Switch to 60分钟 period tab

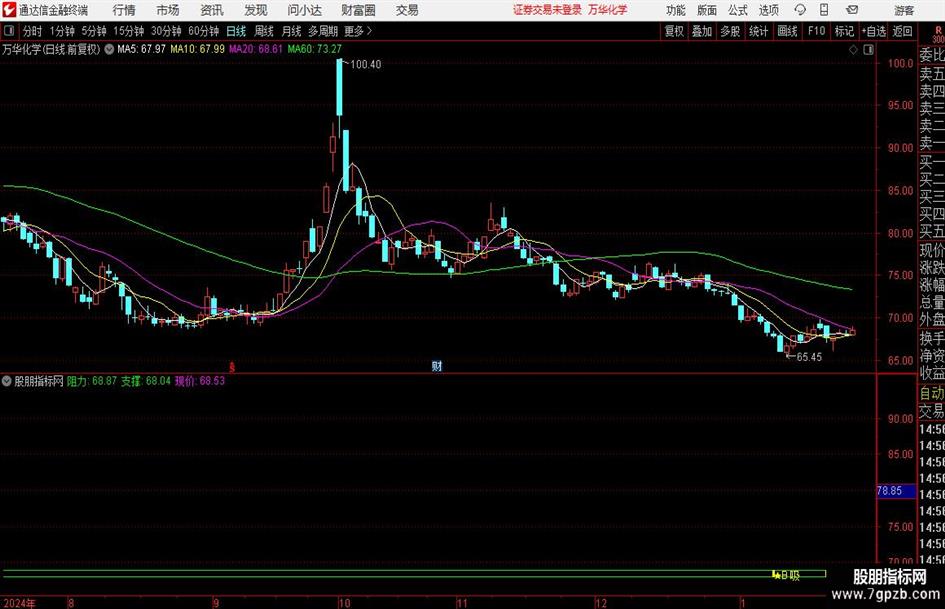pyautogui.click(x=204, y=31)
